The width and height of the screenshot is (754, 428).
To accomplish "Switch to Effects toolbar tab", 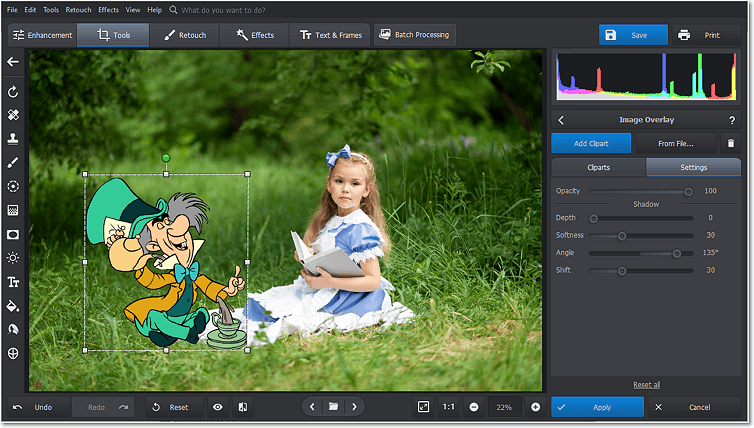I will (255, 35).
